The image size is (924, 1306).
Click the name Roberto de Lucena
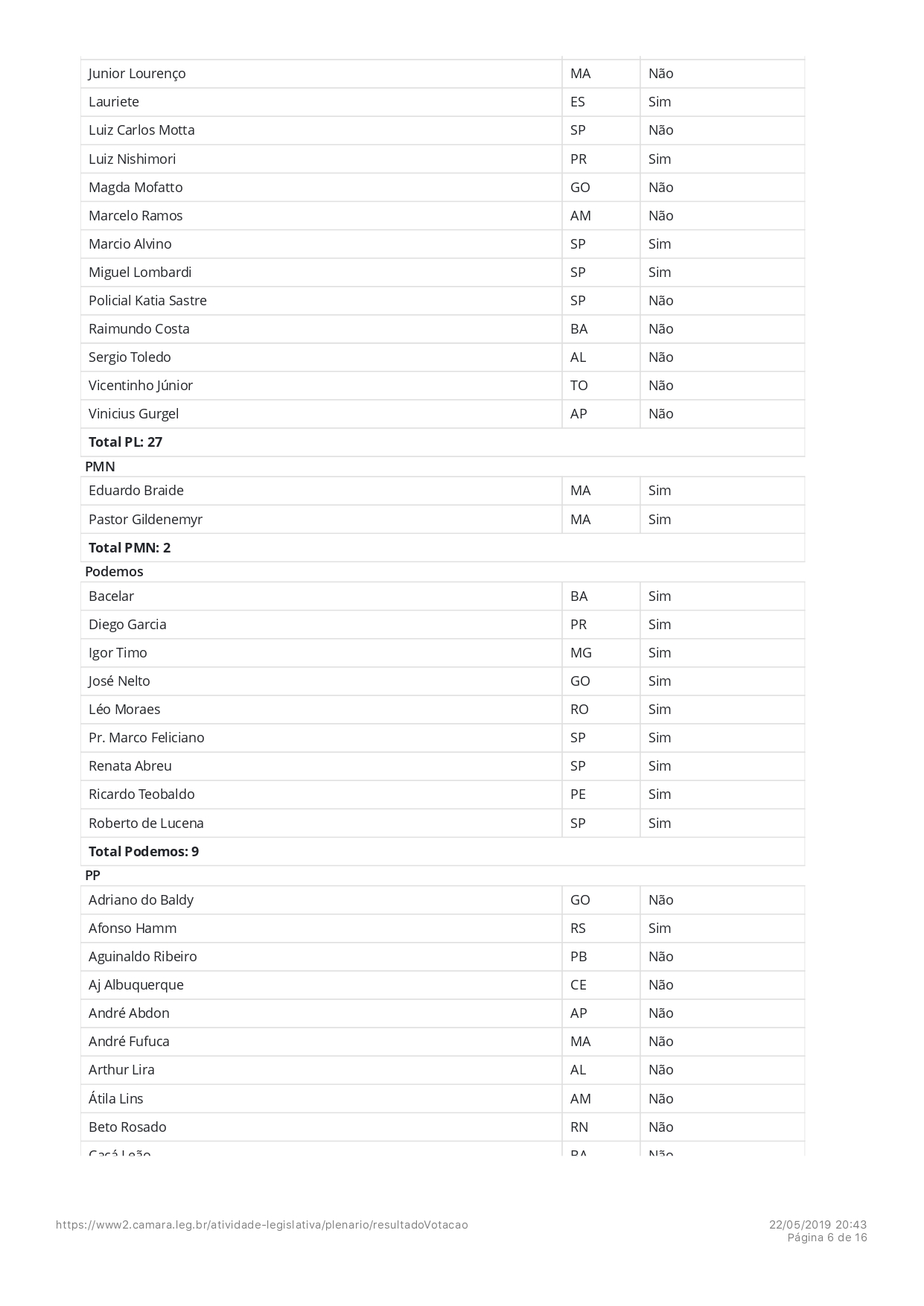(146, 824)
